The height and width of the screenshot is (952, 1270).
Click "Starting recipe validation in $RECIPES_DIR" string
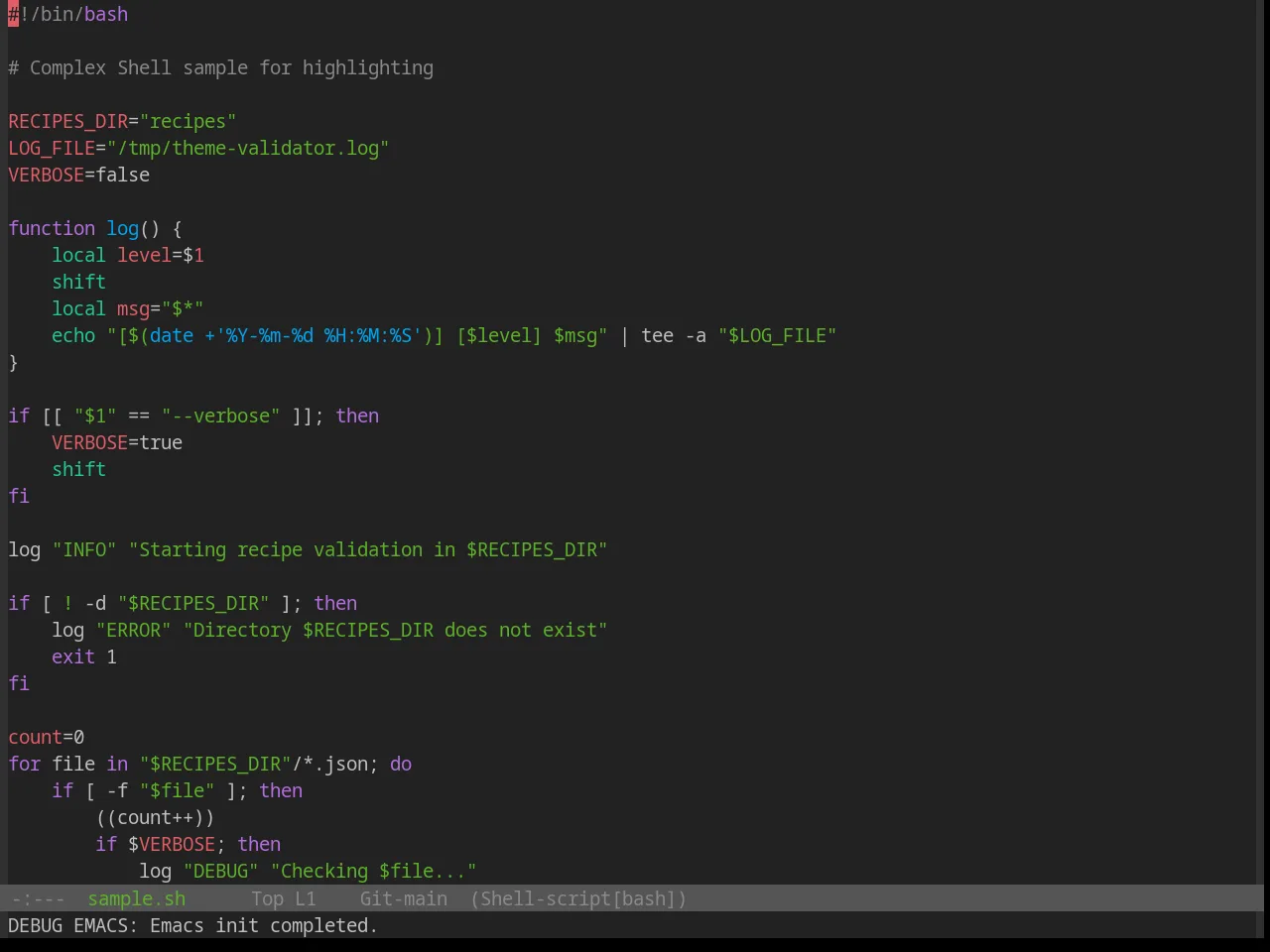point(368,549)
